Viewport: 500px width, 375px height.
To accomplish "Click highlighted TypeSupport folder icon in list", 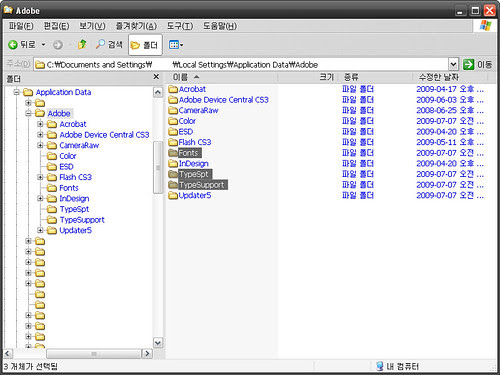I will (173, 185).
